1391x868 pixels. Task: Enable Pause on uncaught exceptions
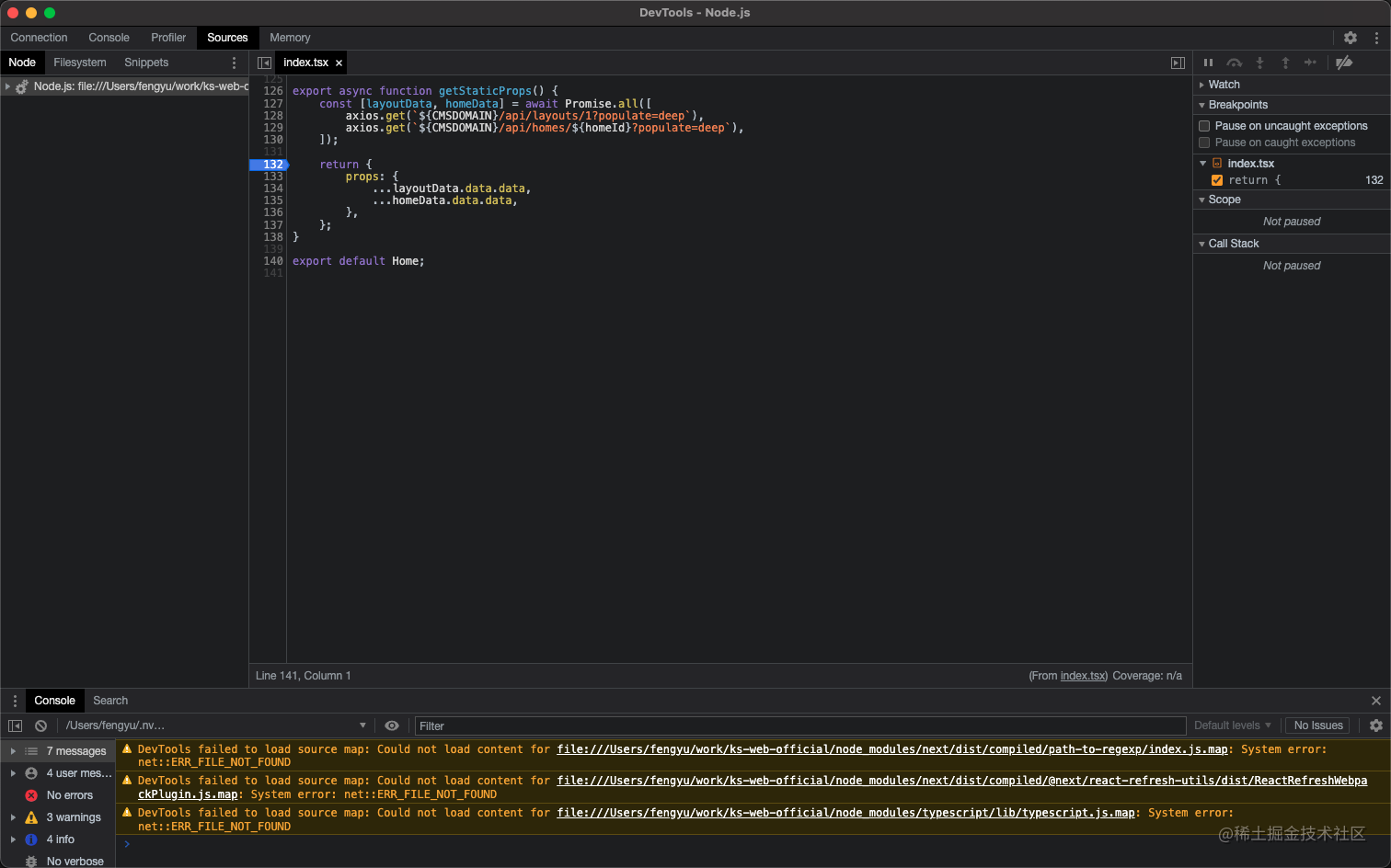click(x=1204, y=126)
